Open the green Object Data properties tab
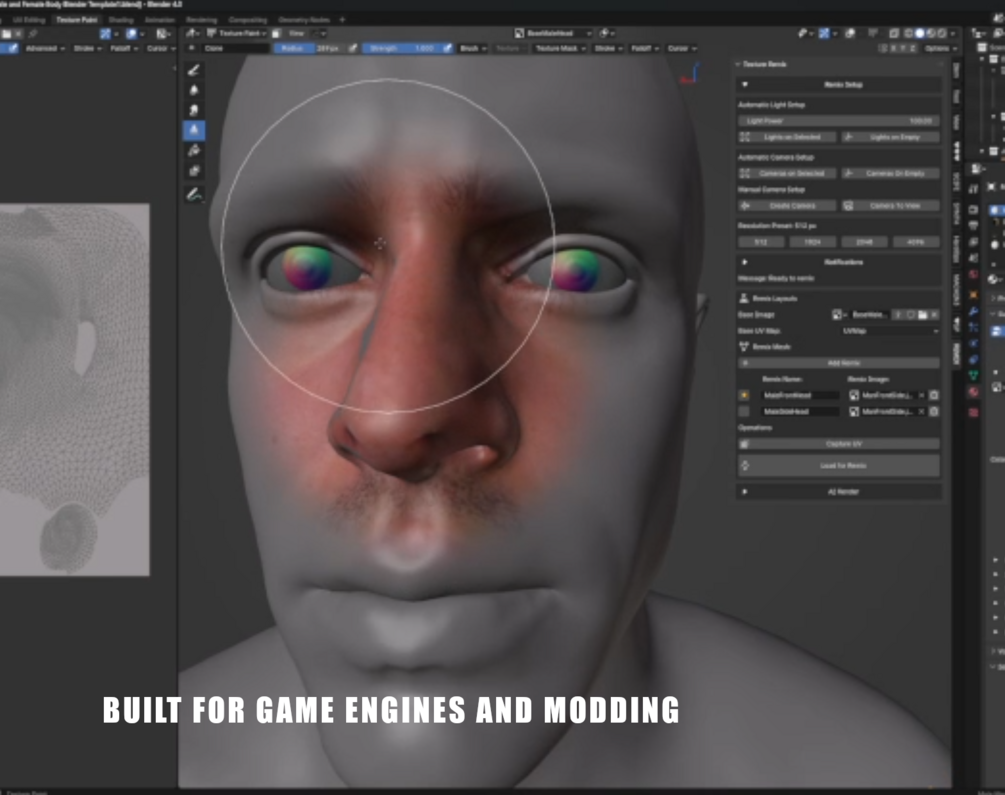 974,375
